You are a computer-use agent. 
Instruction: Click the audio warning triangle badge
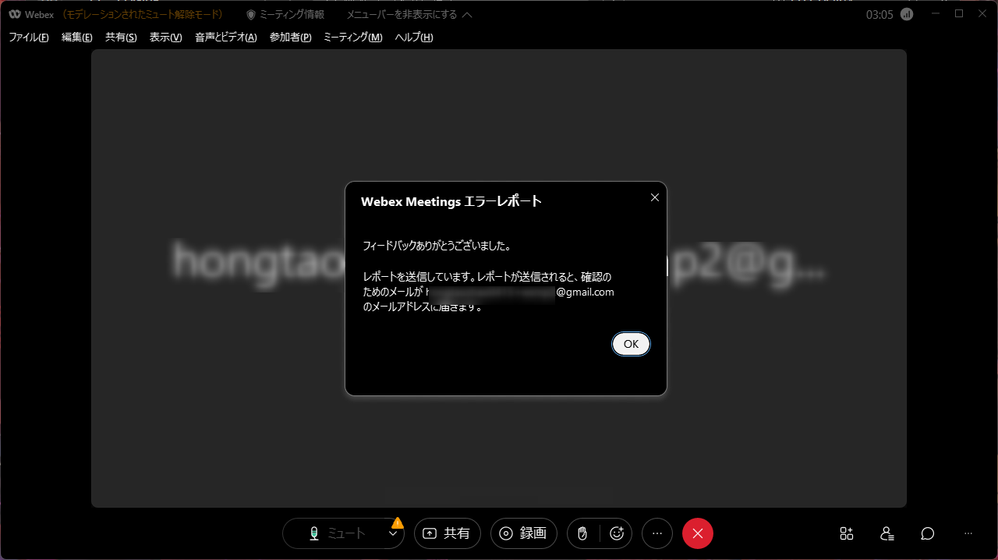click(397, 523)
